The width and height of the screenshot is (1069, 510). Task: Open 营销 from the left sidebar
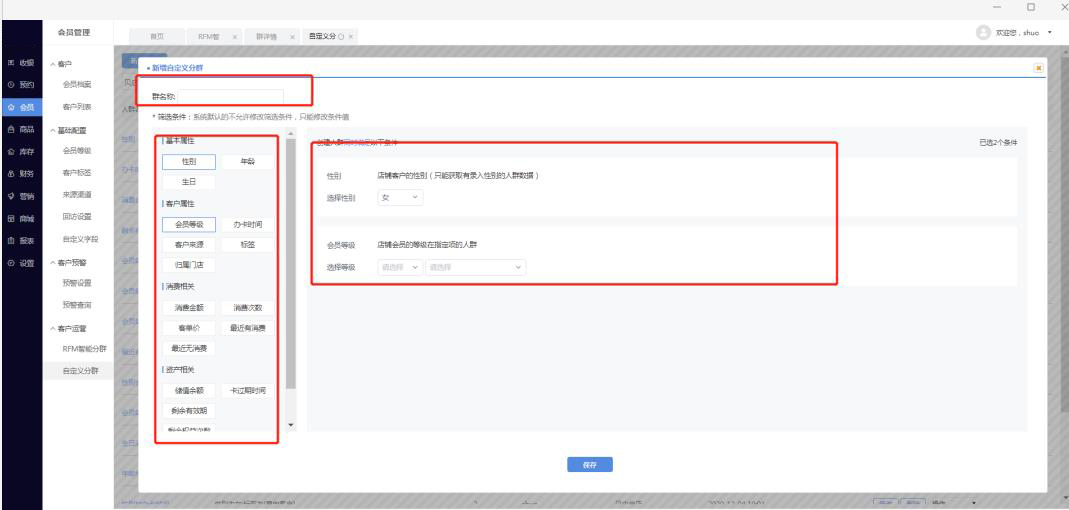[x=20, y=196]
